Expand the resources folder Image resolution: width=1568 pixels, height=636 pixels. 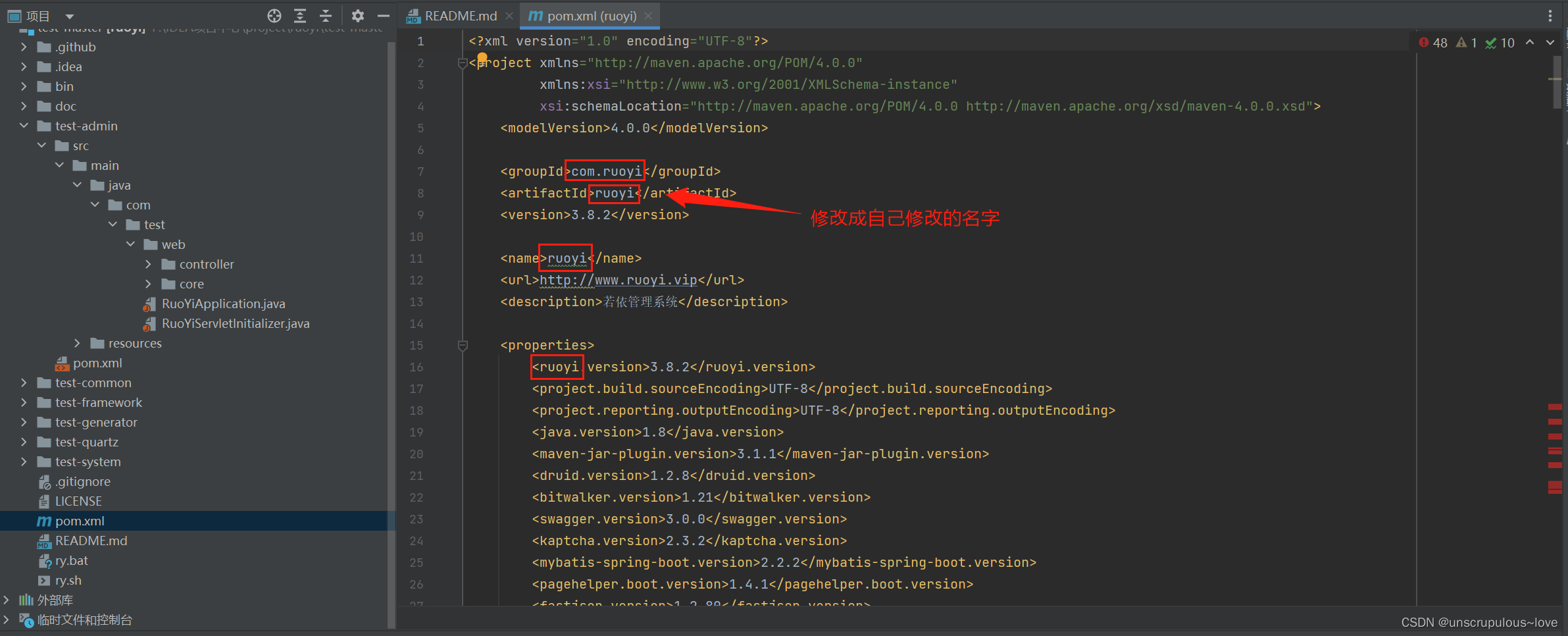click(x=78, y=343)
